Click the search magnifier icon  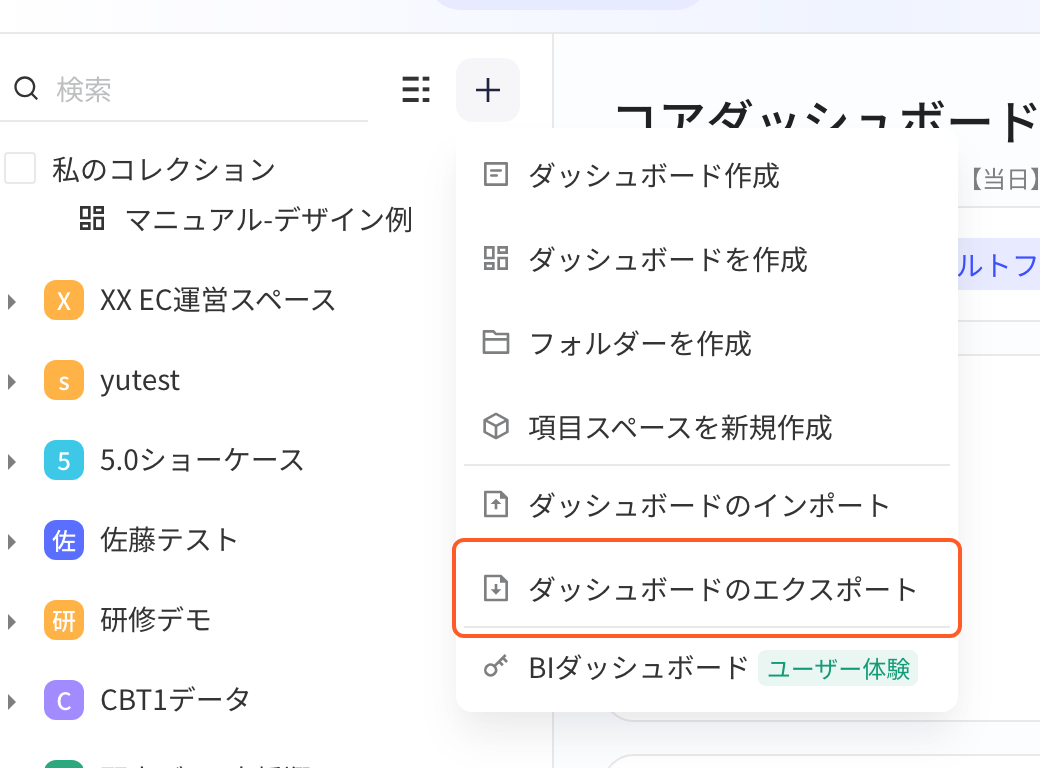coord(26,88)
